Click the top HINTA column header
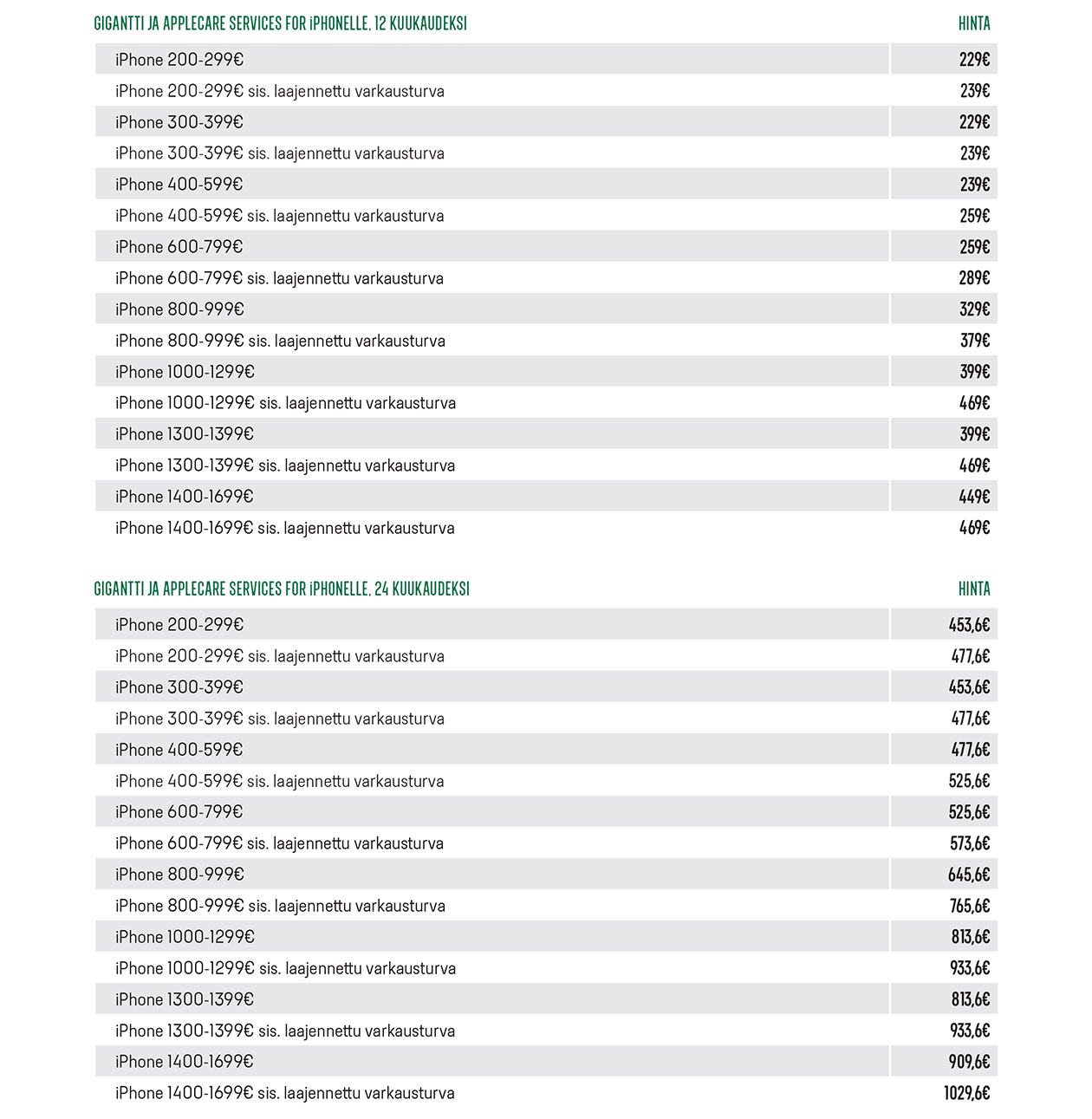Viewport: 1092px width, 1119px height. point(974,23)
